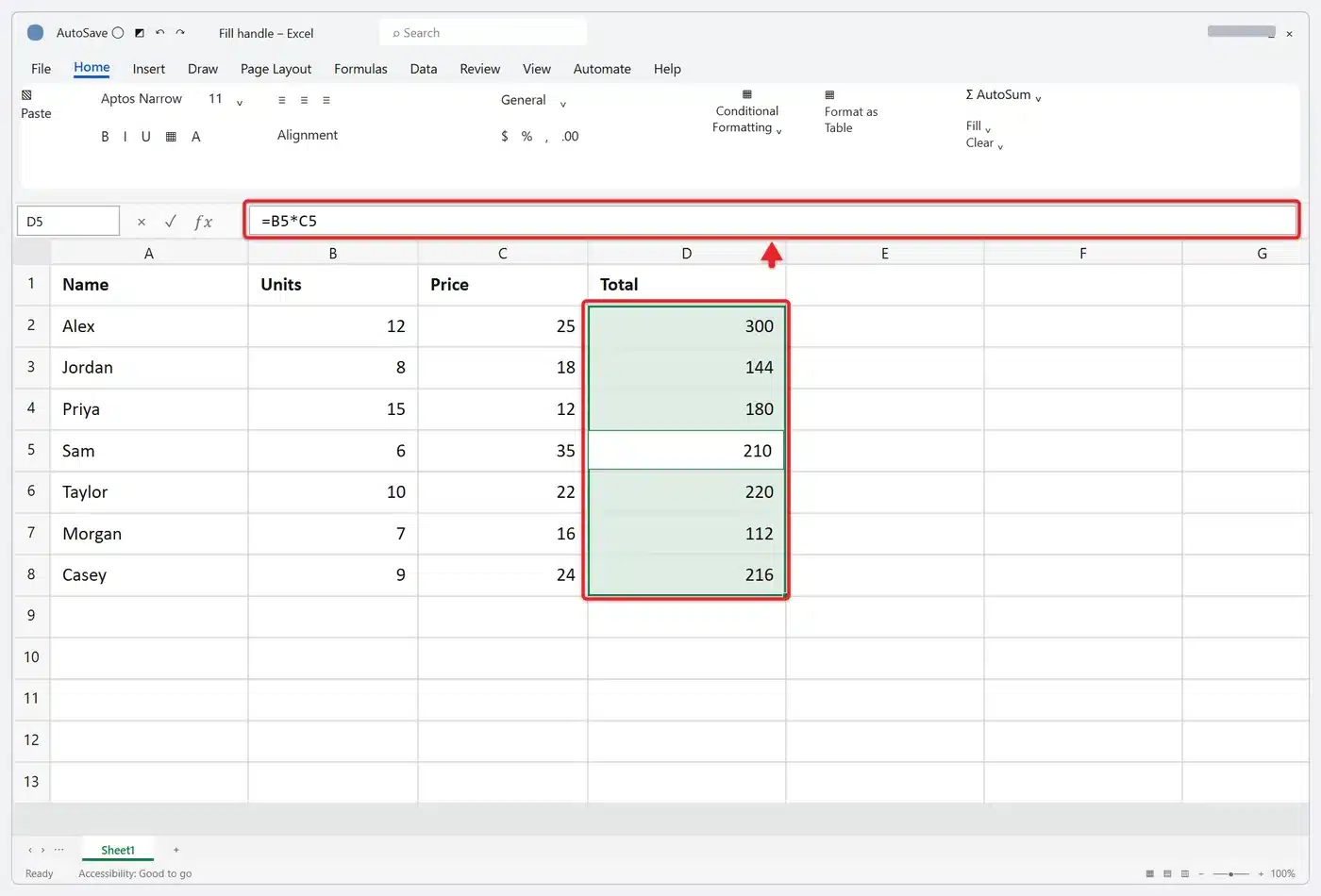This screenshot has width=1321, height=896.
Task: Switch to the Data tab
Action: (x=424, y=69)
